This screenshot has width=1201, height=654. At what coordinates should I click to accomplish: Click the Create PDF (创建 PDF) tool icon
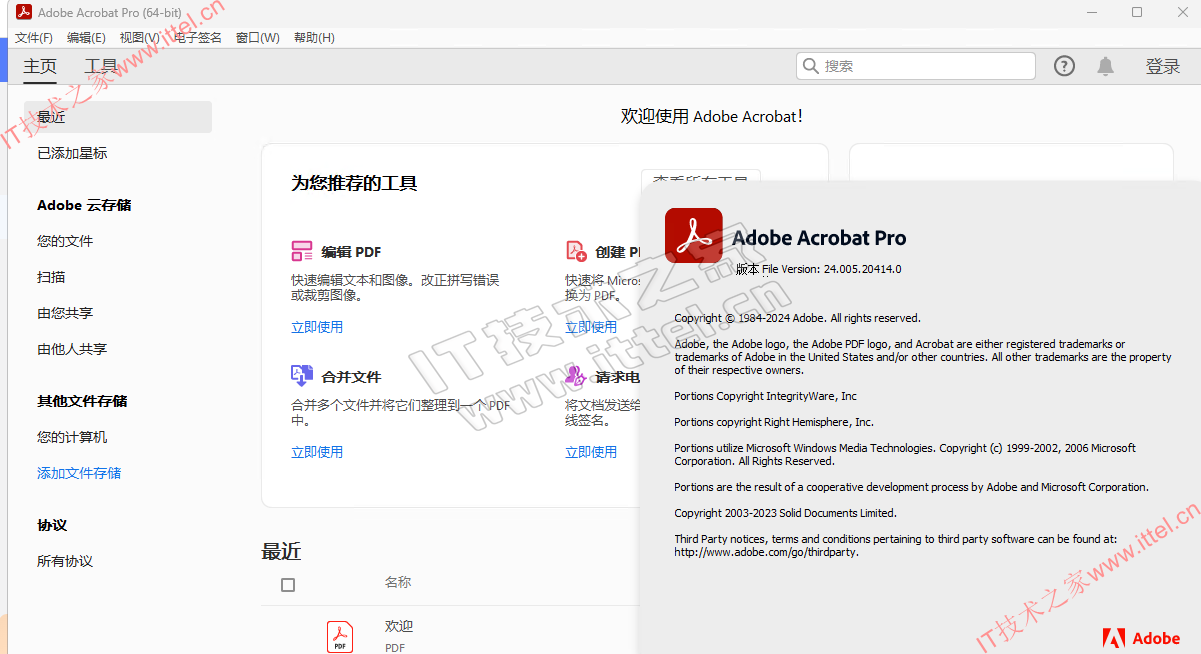tap(576, 251)
